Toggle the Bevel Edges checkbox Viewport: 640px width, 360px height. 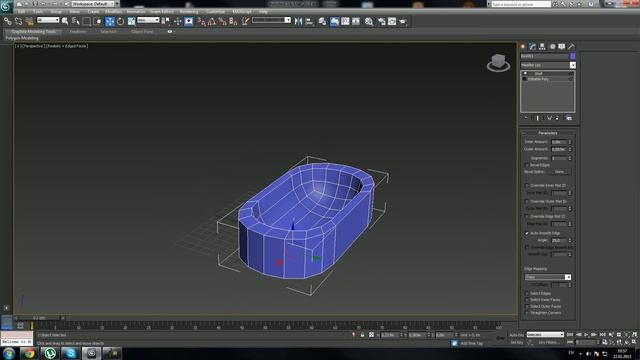point(527,165)
